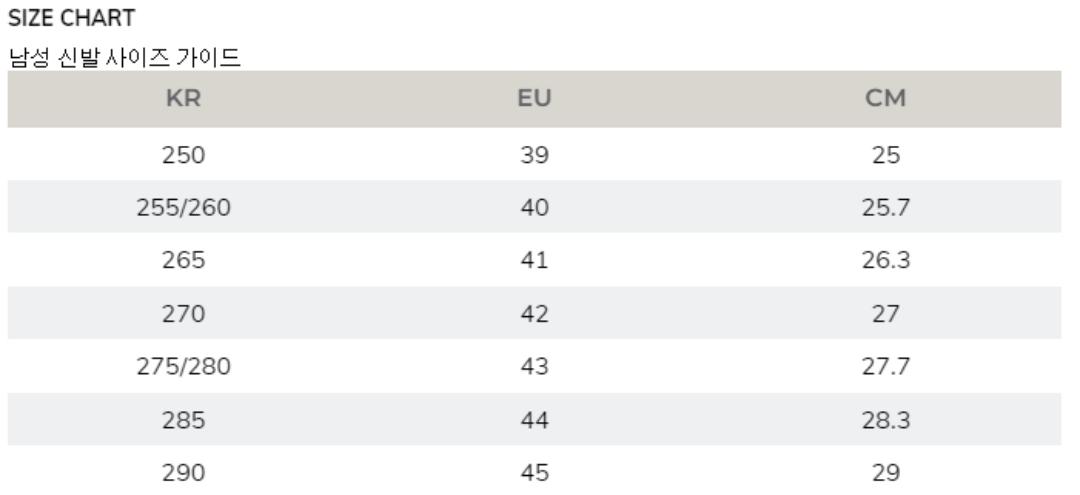The image size is (1080, 495).
Task: Select the 275/280 KR size cell
Action: point(183,366)
